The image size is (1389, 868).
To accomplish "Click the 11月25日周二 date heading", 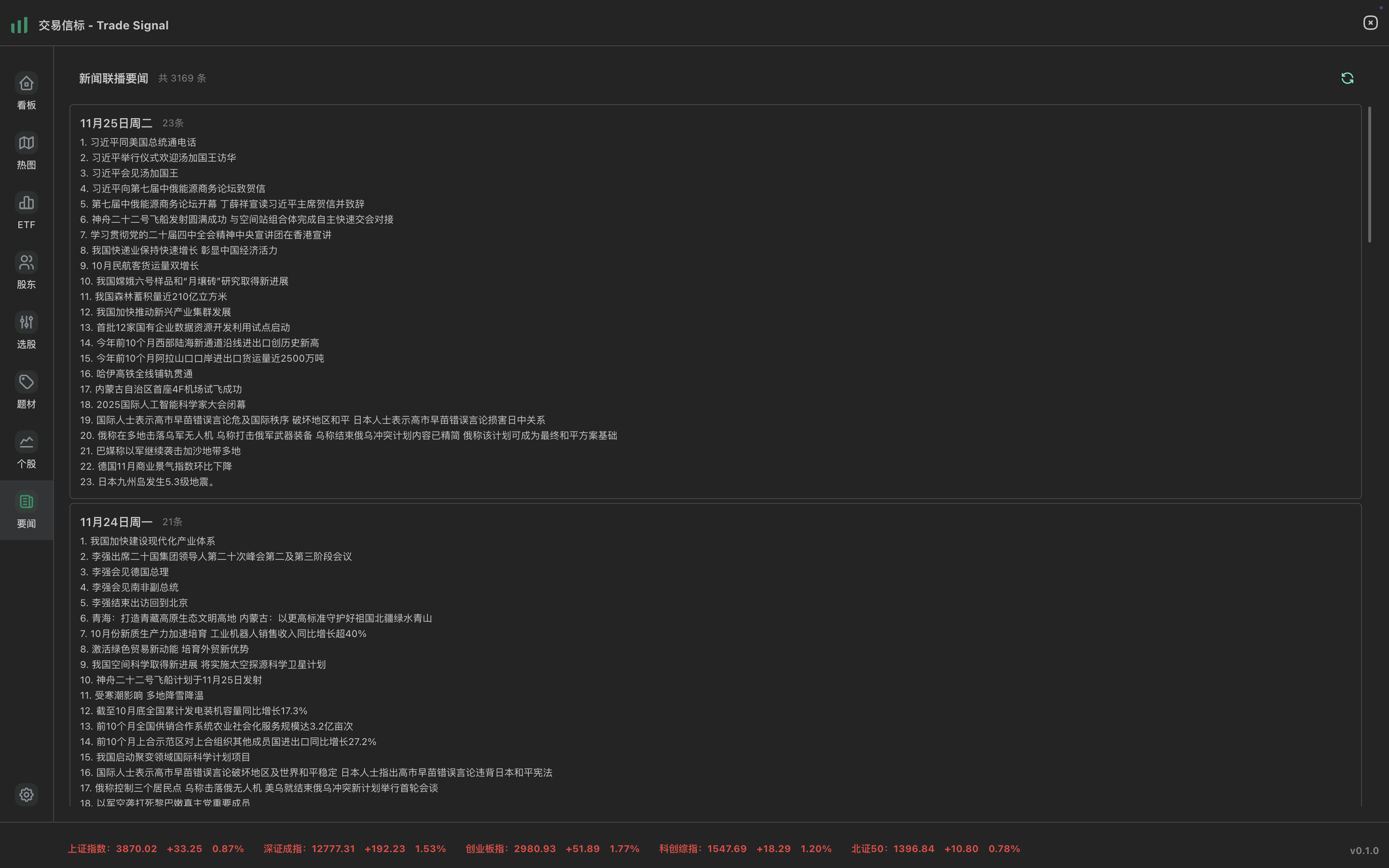I will (116, 123).
